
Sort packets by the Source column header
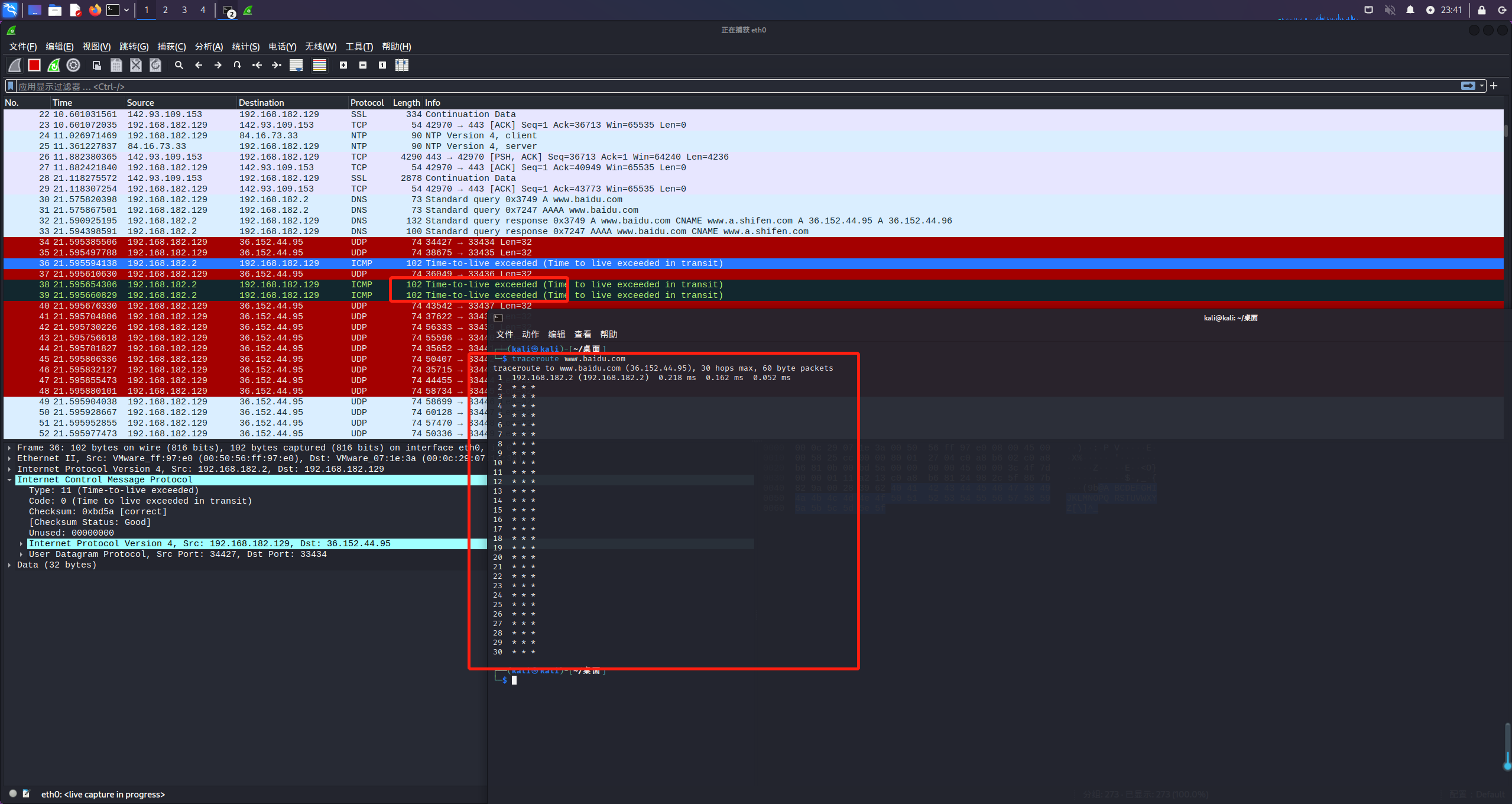(x=180, y=103)
